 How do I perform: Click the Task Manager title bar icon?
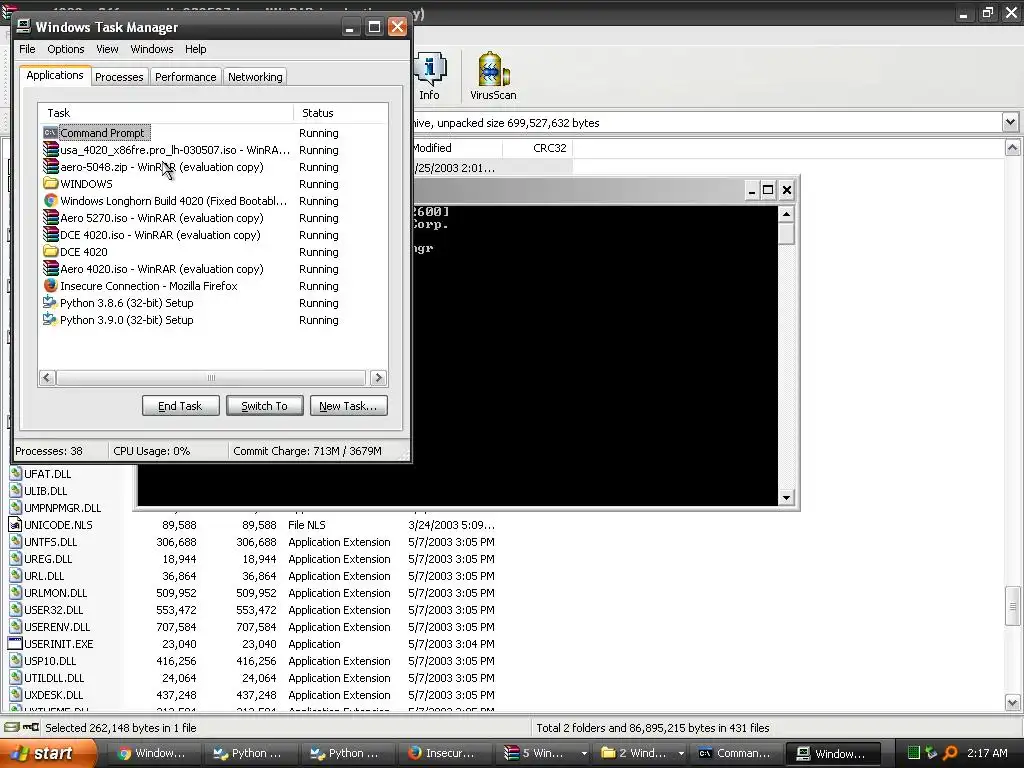click(x=24, y=26)
